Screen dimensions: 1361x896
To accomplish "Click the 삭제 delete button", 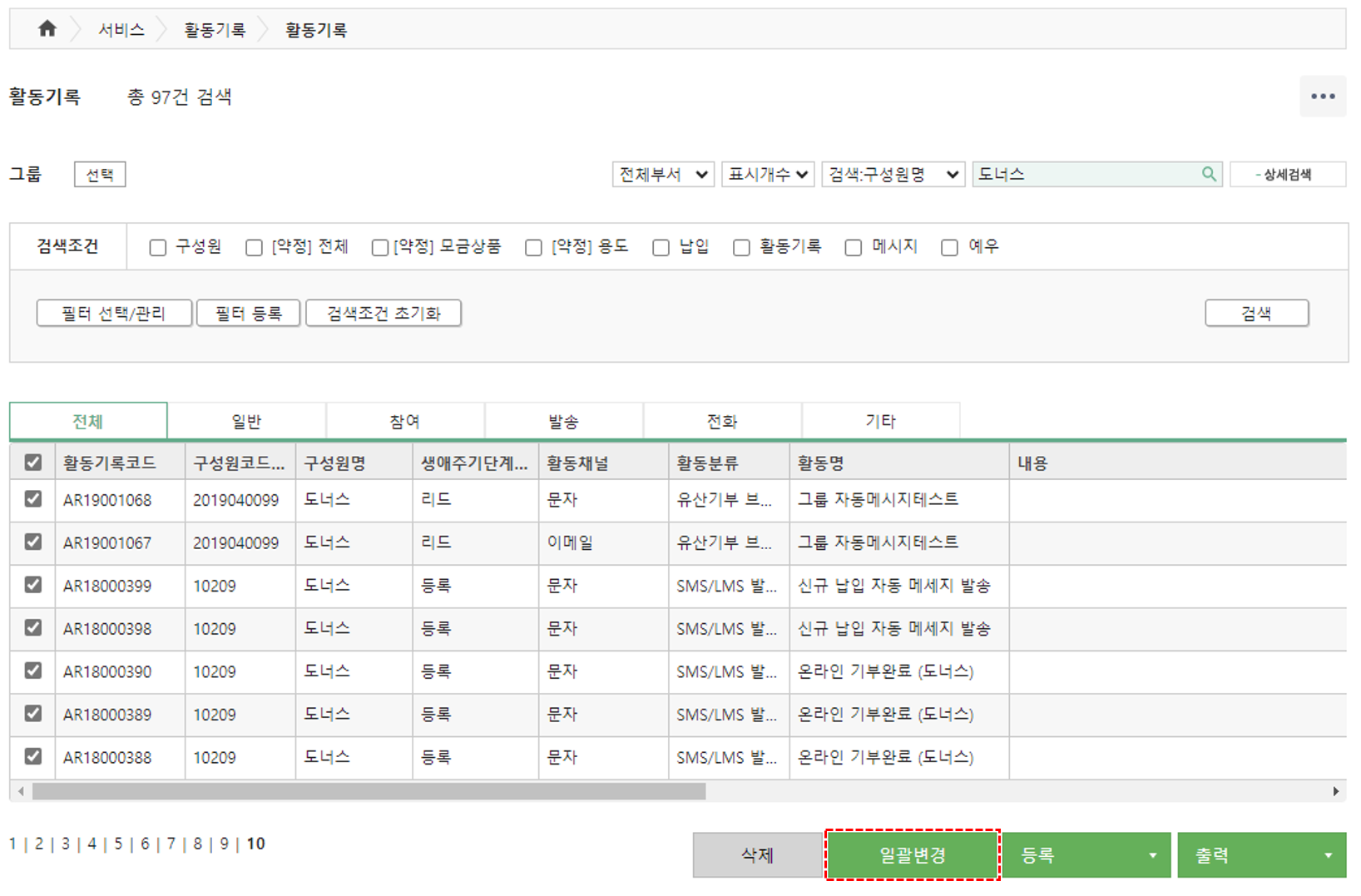I will (x=758, y=855).
